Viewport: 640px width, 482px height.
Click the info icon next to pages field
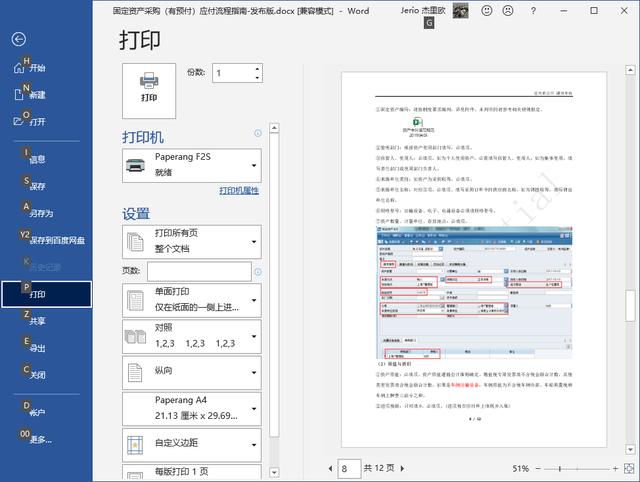click(258, 272)
